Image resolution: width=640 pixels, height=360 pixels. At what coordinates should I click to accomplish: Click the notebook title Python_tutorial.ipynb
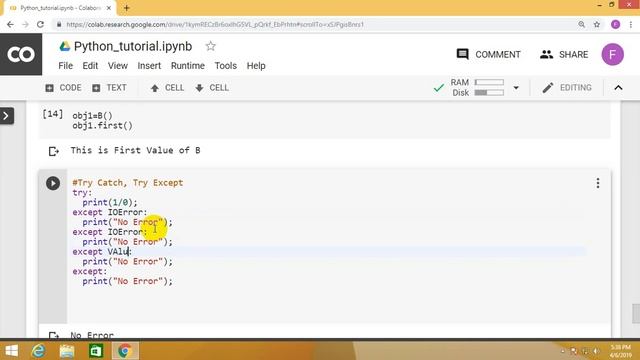tap(133, 46)
